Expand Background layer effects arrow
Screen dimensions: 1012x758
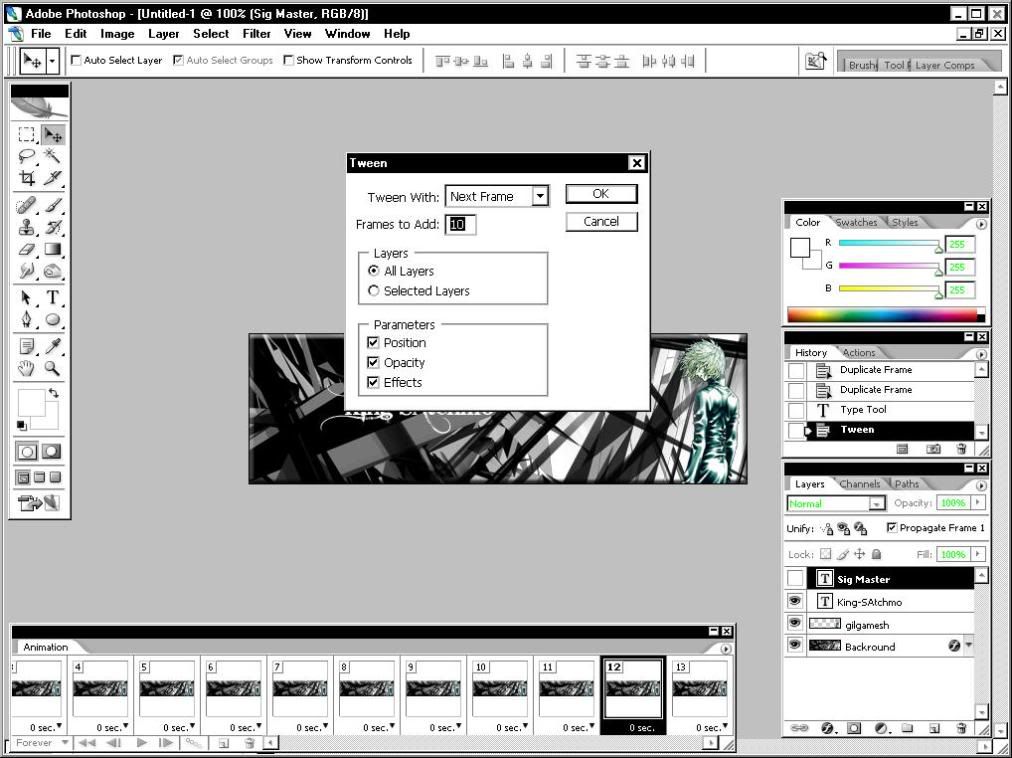[969, 645]
